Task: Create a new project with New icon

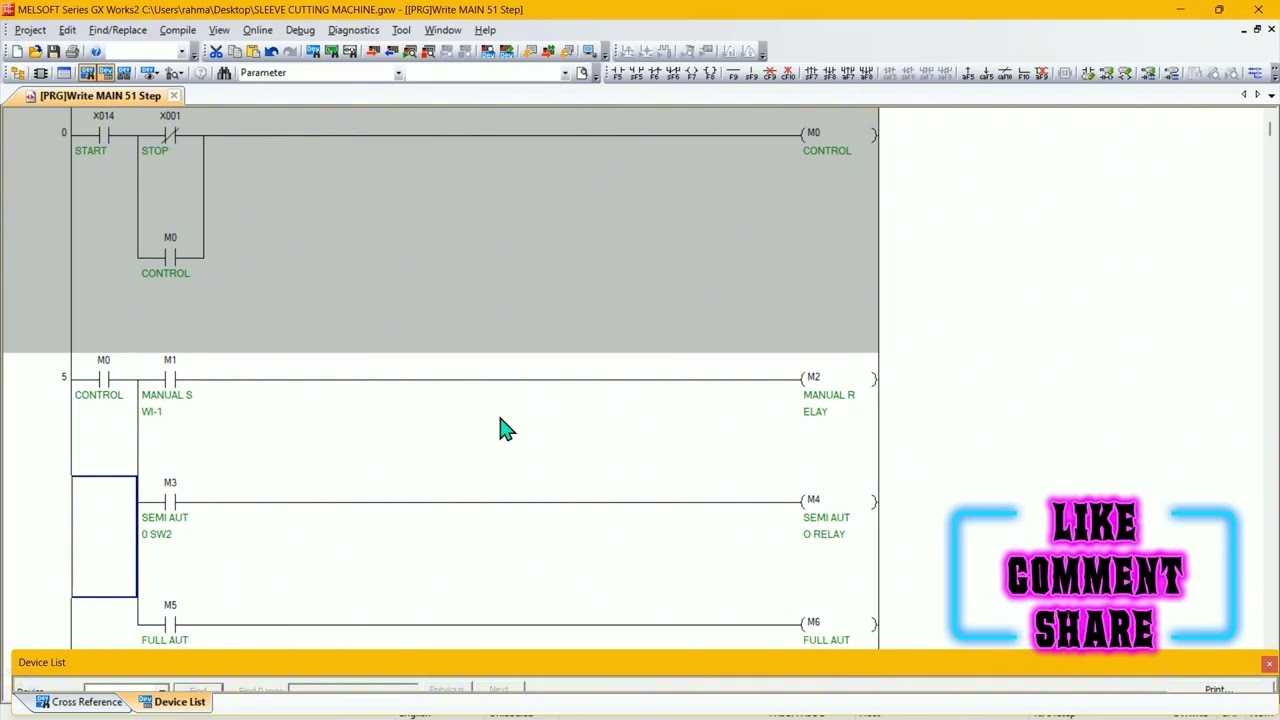Action: pos(17,51)
